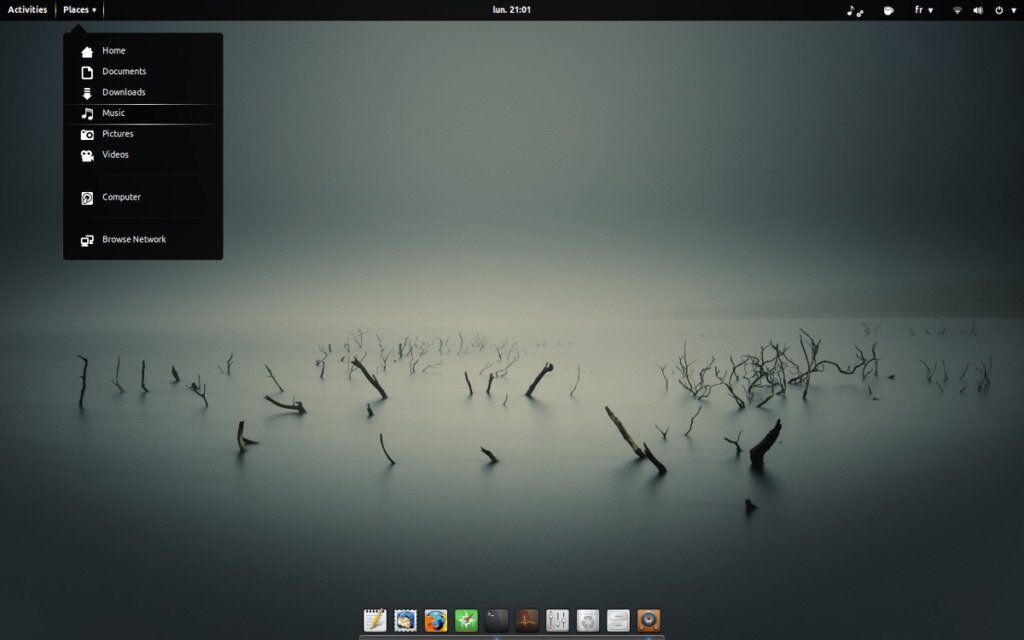Mute sound via the volume indicator
The height and width of the screenshot is (640, 1024).
coord(978,11)
